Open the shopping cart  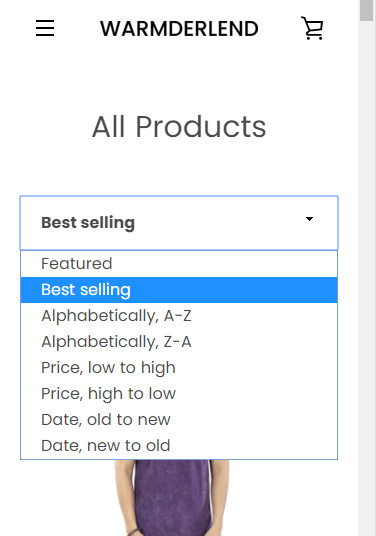[312, 28]
